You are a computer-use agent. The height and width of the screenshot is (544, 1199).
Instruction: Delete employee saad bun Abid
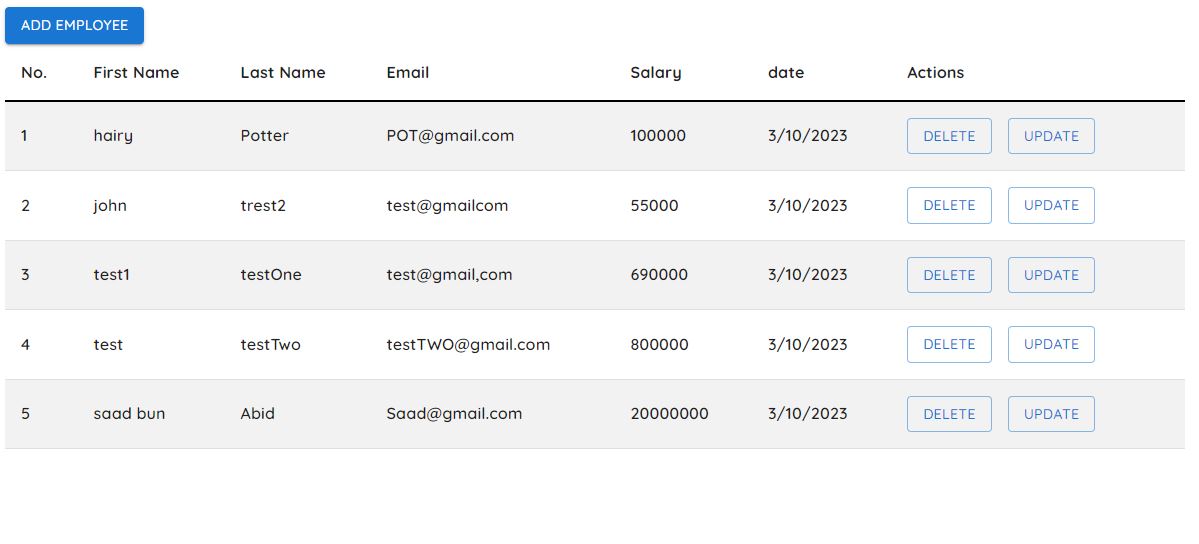coord(949,414)
